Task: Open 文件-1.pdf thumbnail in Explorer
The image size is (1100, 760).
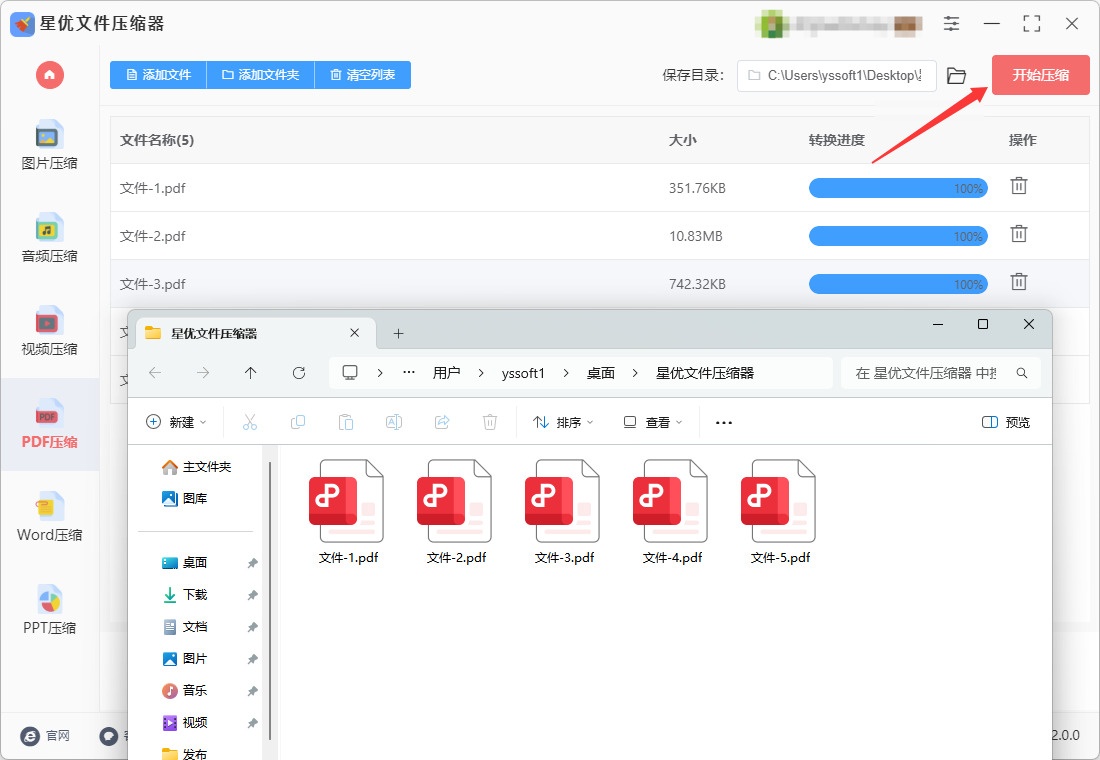Action: coord(349,501)
